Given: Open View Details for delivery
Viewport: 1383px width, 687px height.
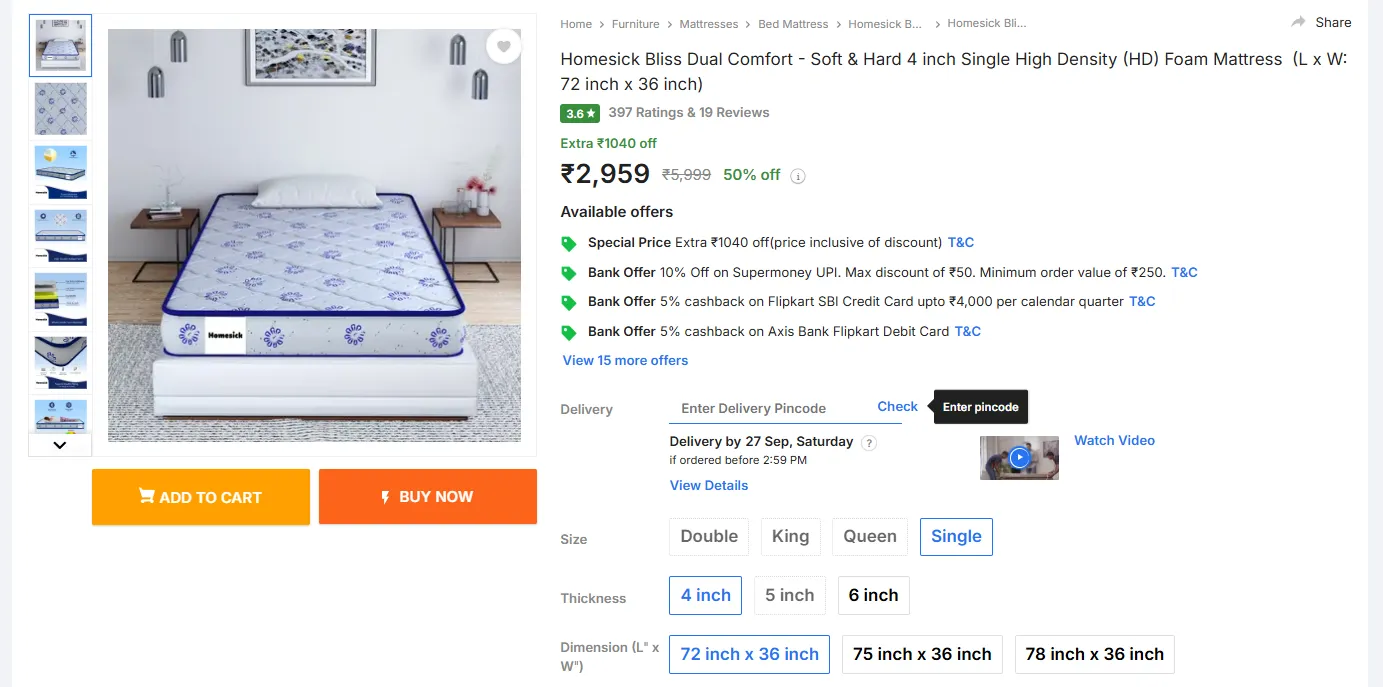Looking at the screenshot, I should (709, 485).
